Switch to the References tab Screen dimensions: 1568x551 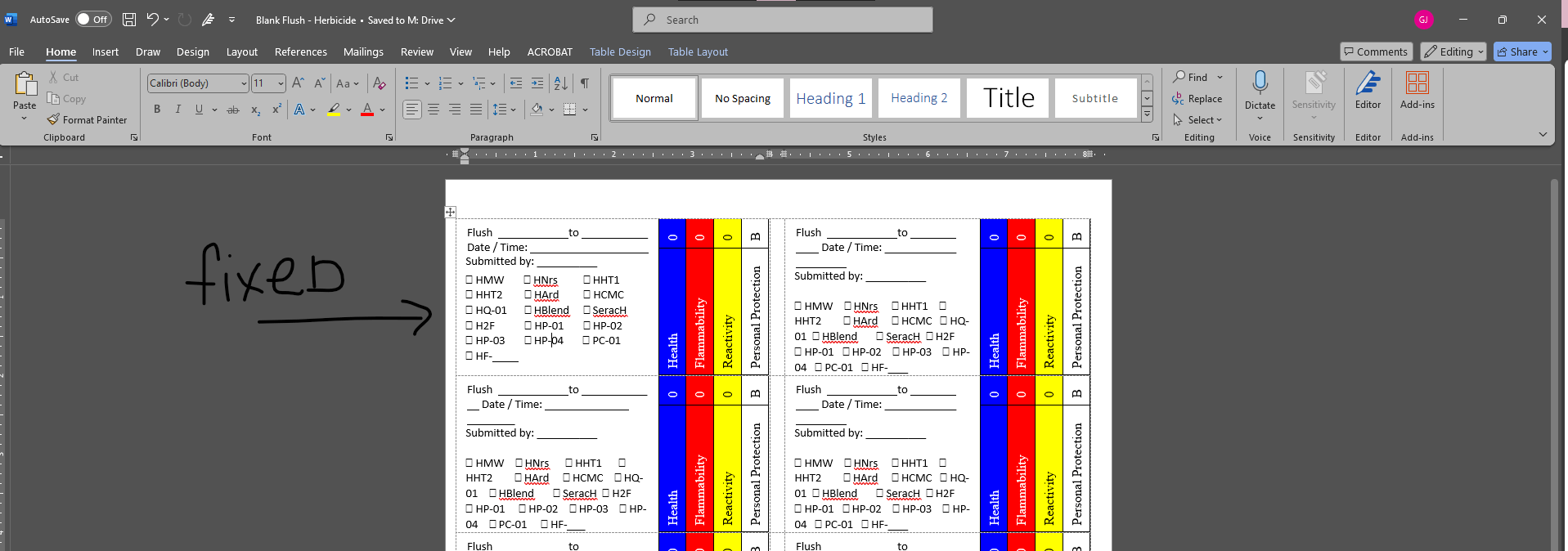point(301,52)
